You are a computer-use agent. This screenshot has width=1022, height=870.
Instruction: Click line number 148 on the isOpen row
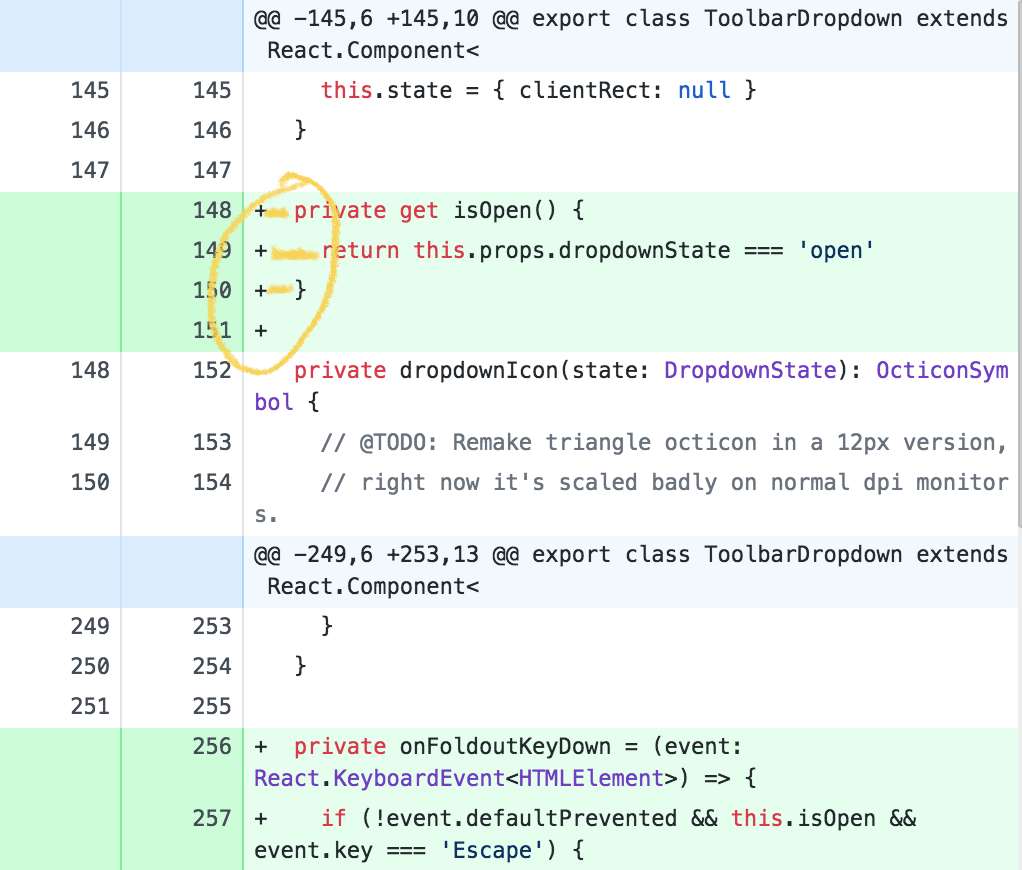pyautogui.click(x=212, y=210)
